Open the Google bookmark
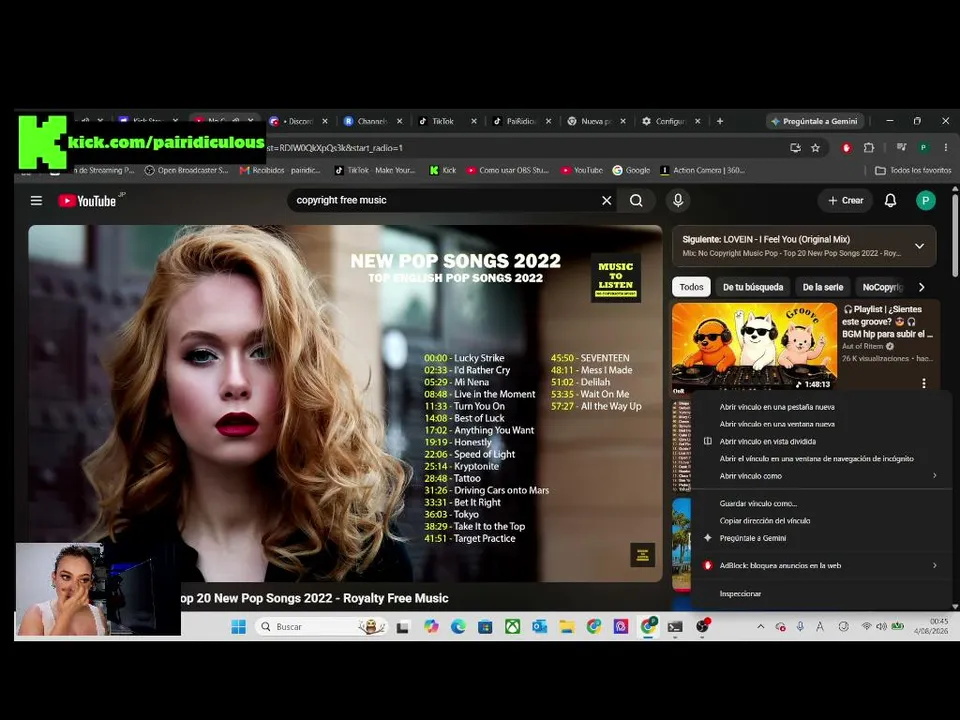960x720 pixels. (631, 170)
